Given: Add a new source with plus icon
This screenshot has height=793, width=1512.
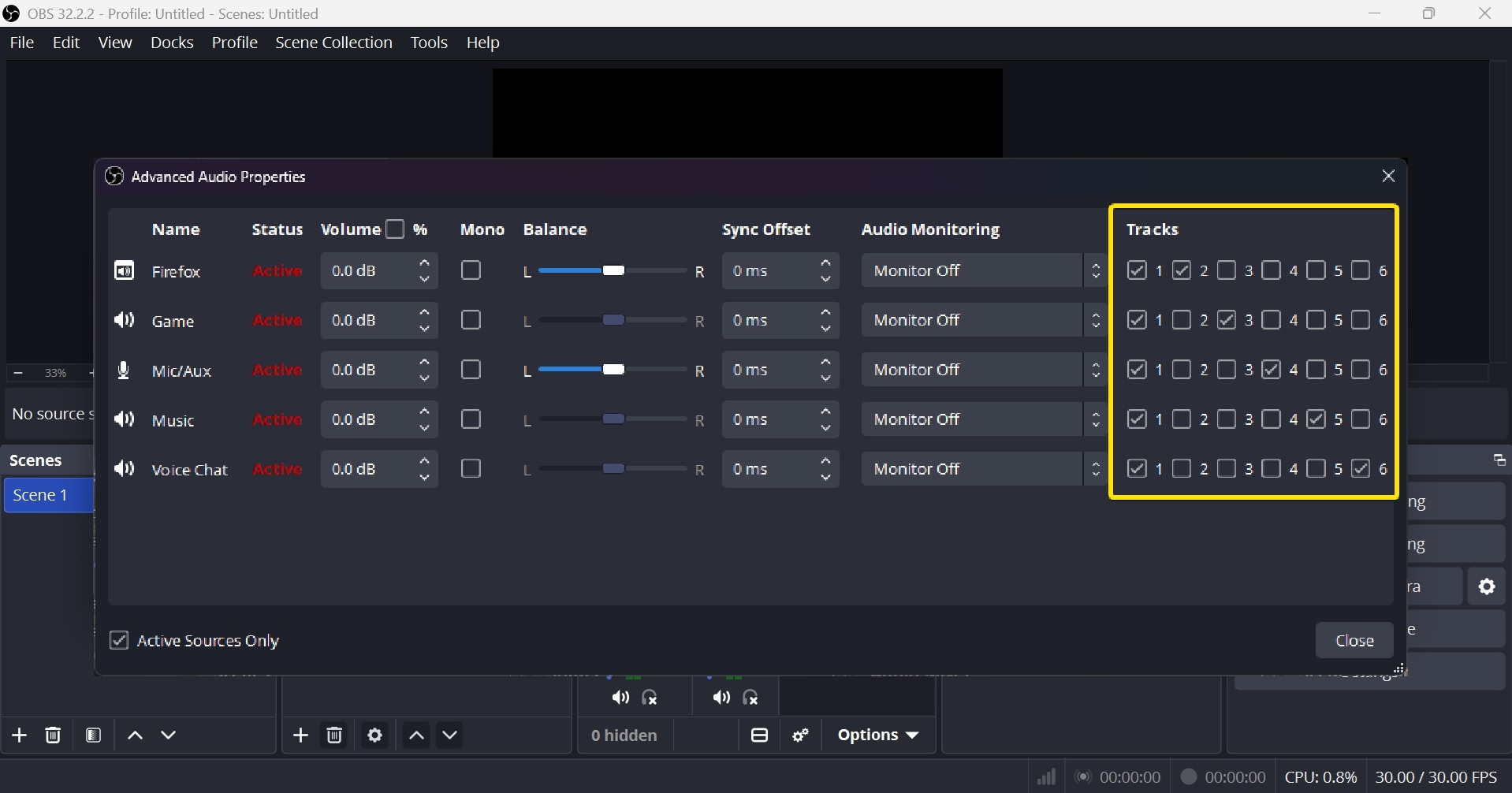Looking at the screenshot, I should [300, 735].
